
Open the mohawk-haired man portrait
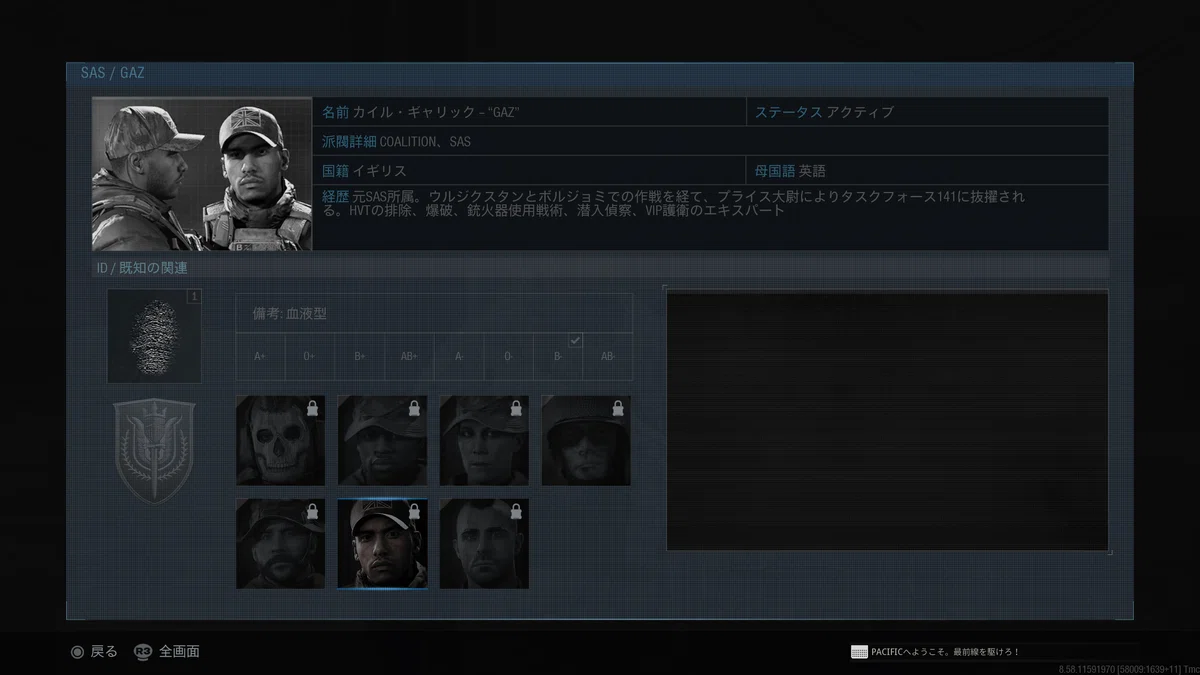pos(484,544)
